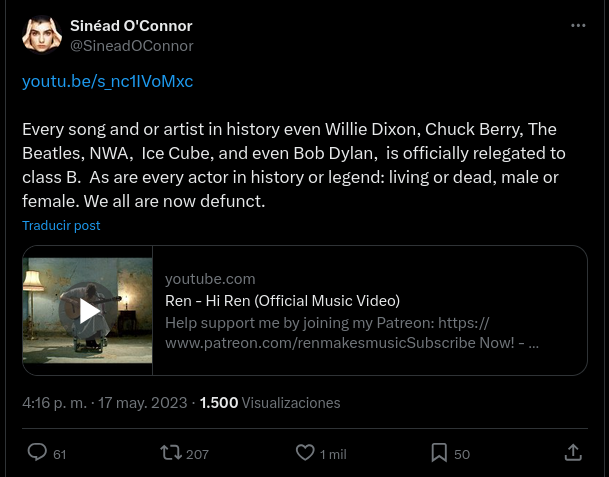Click the share upload arrow icon
The height and width of the screenshot is (477, 609).
573,453
